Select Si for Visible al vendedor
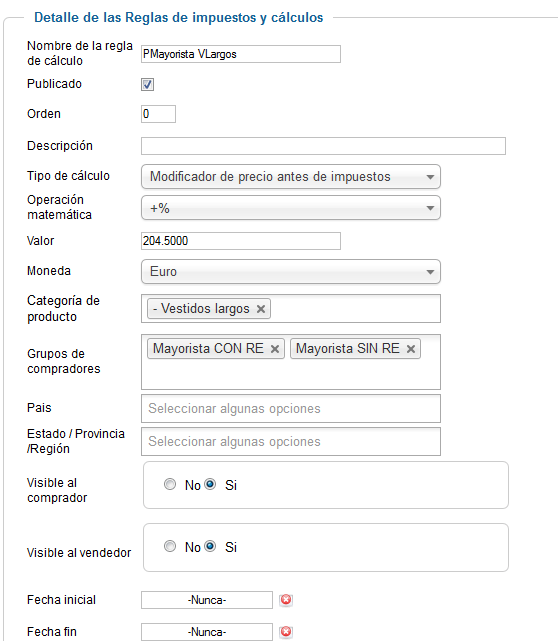This screenshot has height=641, width=558. [210, 546]
